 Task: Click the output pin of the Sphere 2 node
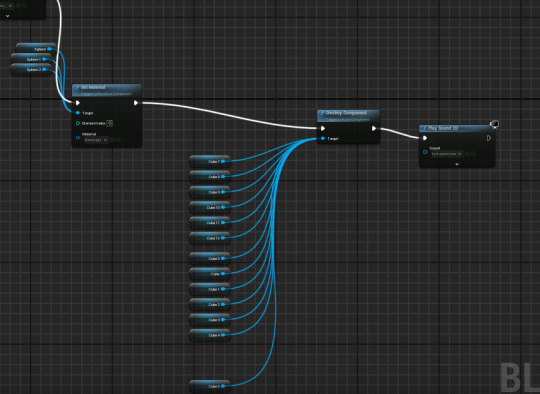click(x=44, y=70)
